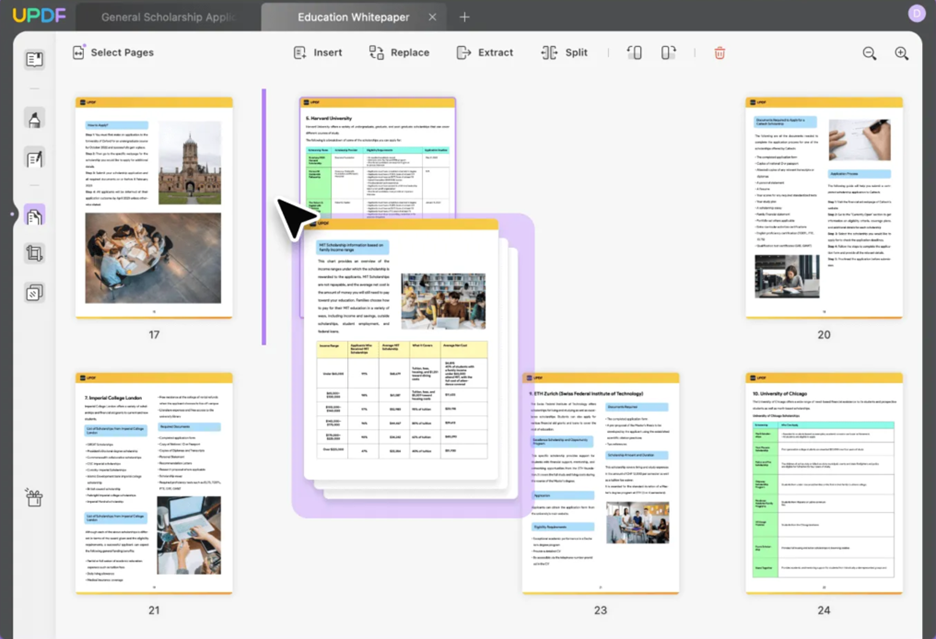Rotate selected pages counterclockwise

click(634, 53)
